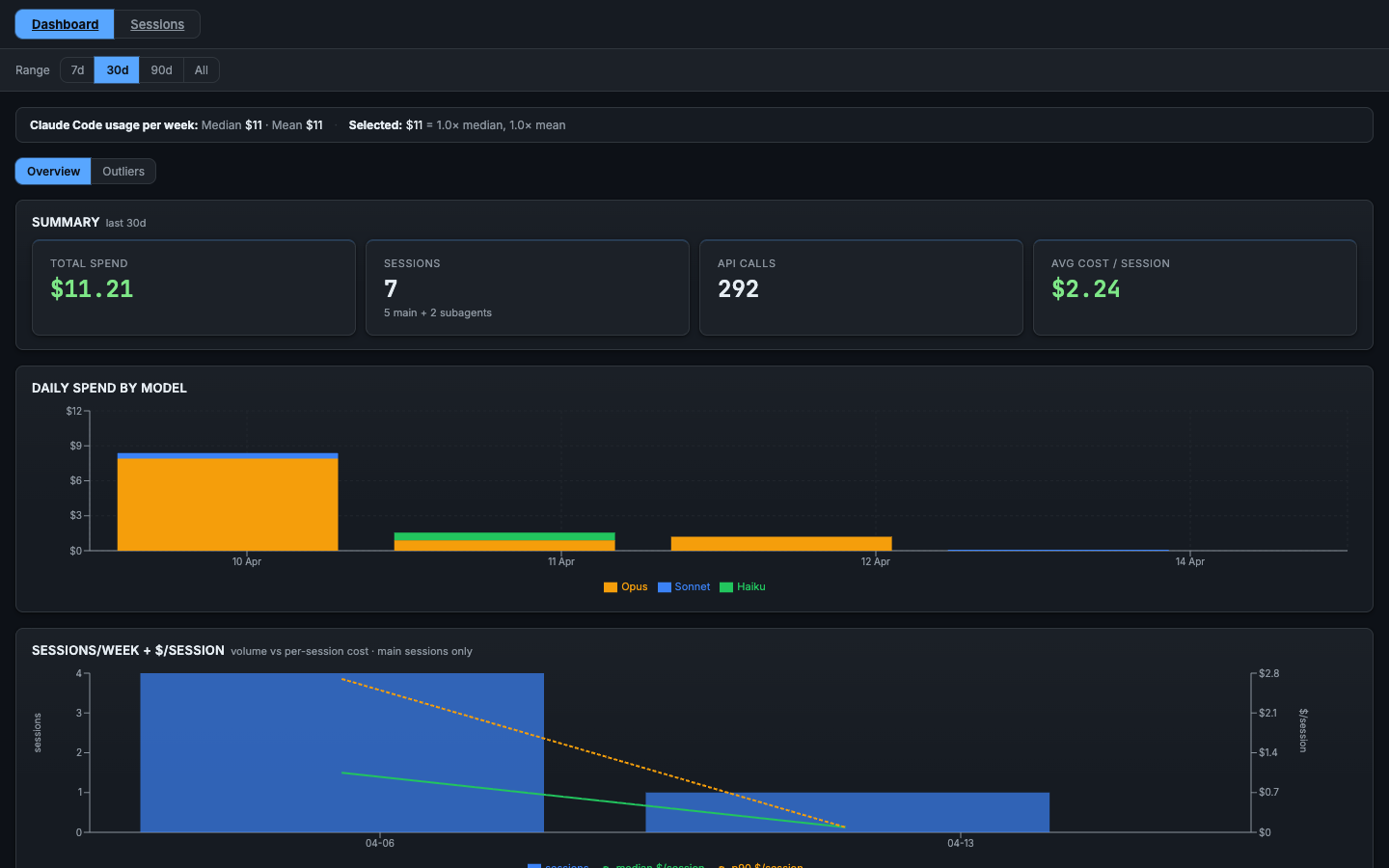Click the '11 Apr' axis label
This screenshot has width=1389, height=868.
pyautogui.click(x=560, y=561)
